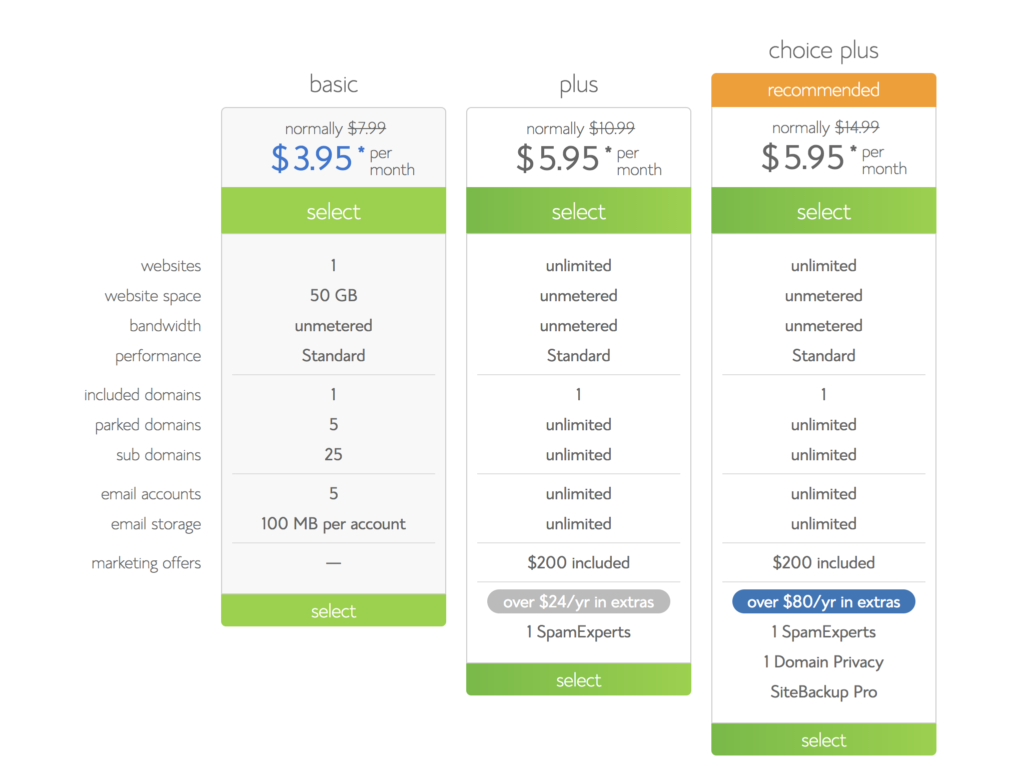Click the bandwidth row label
This screenshot has height=766, width=1024.
(x=166, y=325)
